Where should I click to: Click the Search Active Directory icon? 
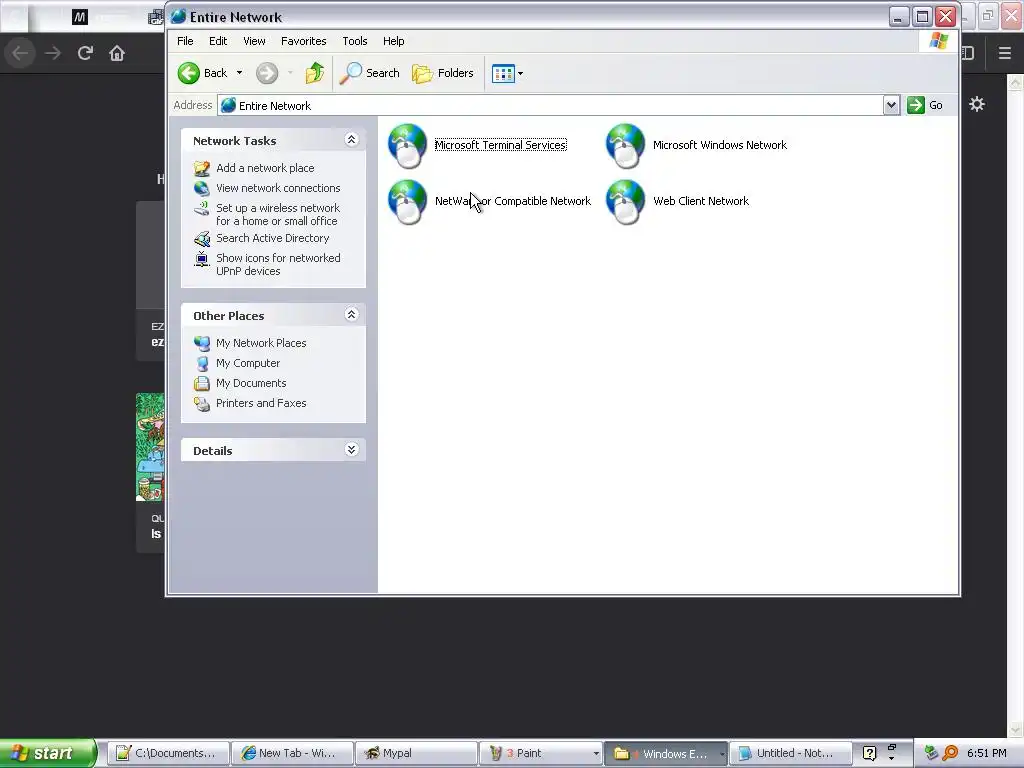point(202,239)
